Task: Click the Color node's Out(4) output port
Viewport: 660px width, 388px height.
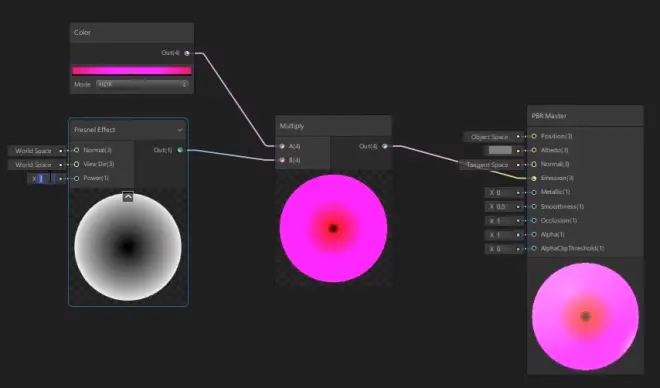Action: tap(187, 53)
